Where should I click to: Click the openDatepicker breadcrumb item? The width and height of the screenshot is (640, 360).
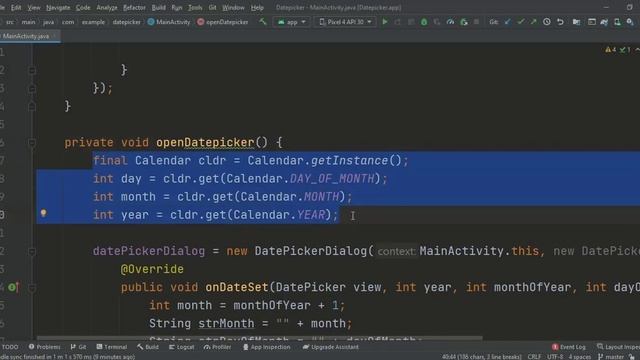[x=223, y=22]
